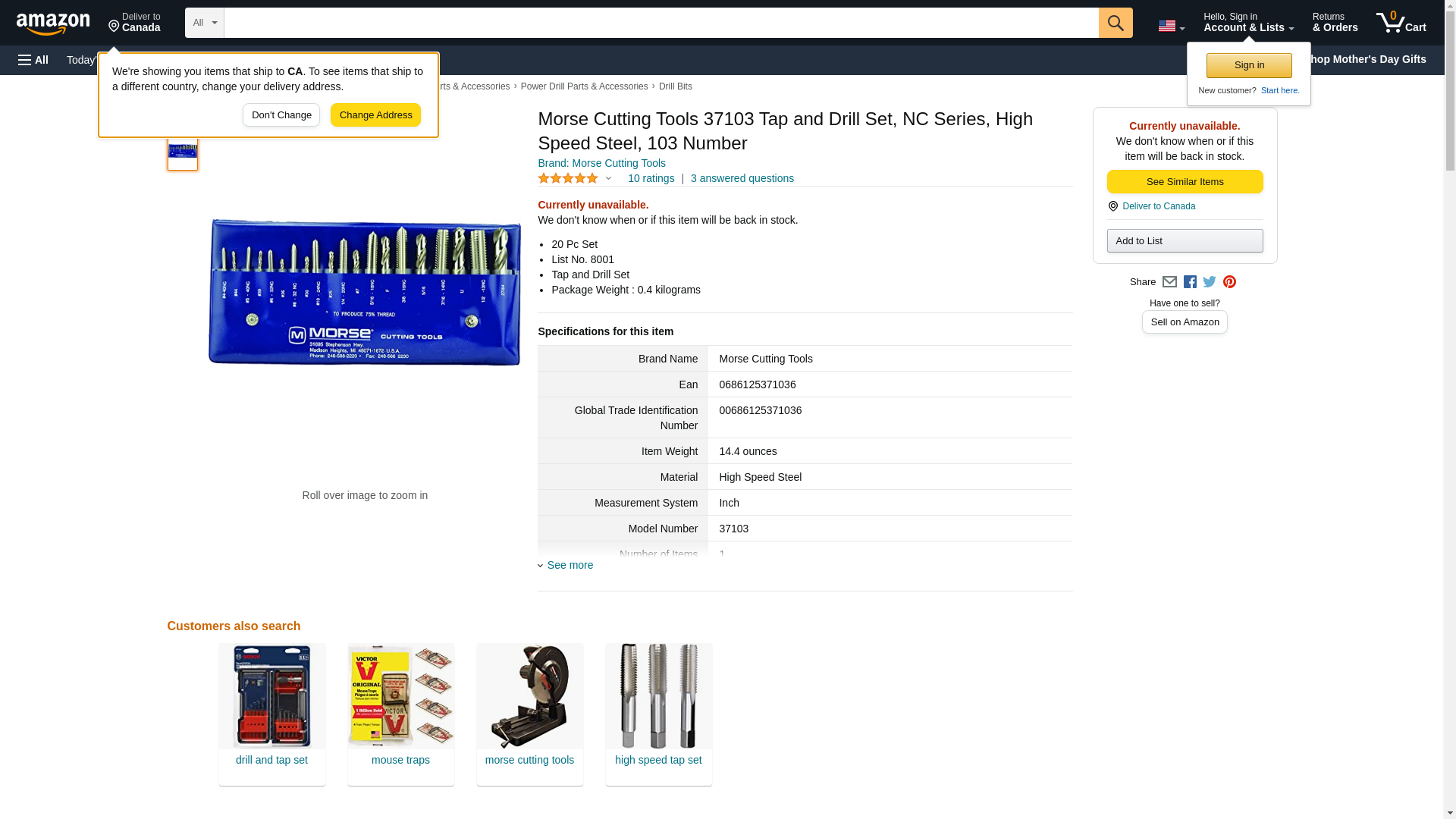The image size is (1456, 819).
Task: Select the product image thumbnail
Action: (183, 150)
